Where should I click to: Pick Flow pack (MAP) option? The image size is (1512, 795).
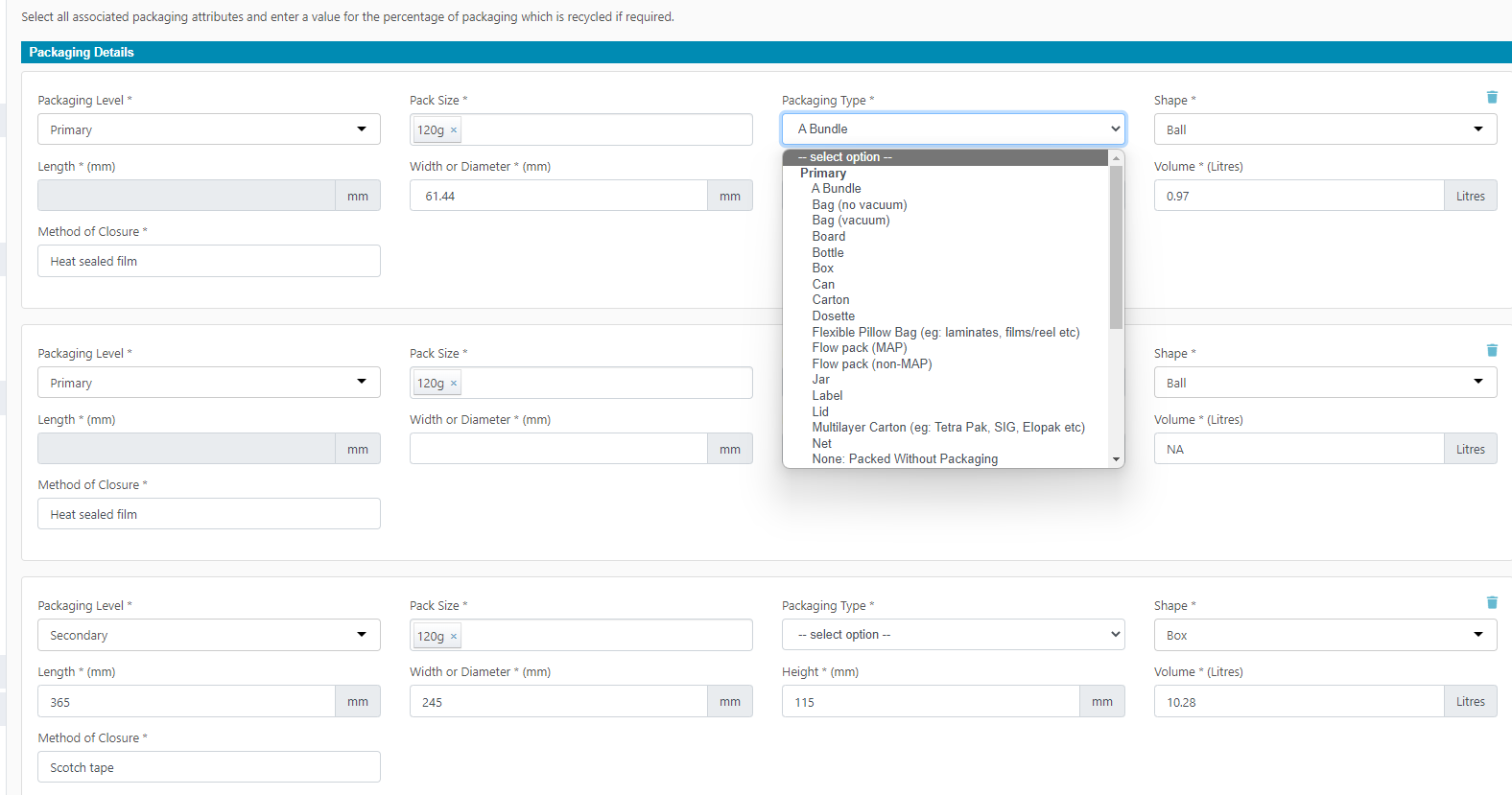pos(859,348)
